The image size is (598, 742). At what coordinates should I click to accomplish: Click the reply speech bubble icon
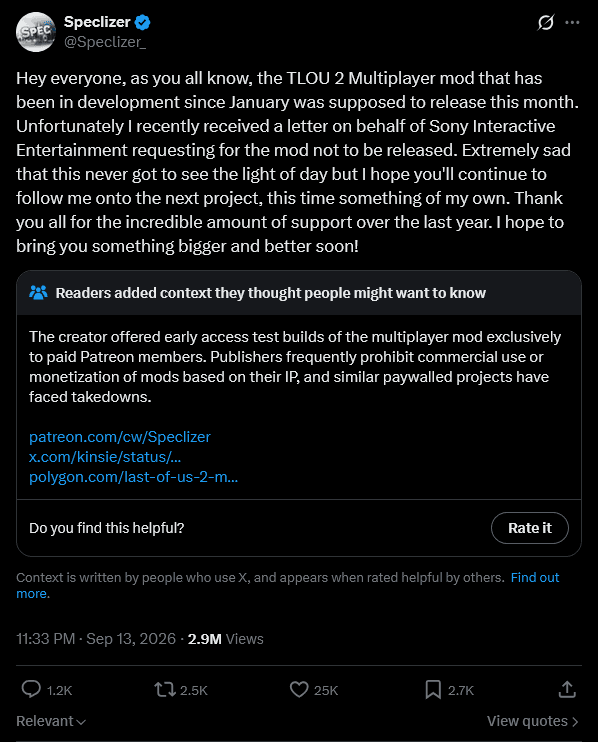pos(31,689)
